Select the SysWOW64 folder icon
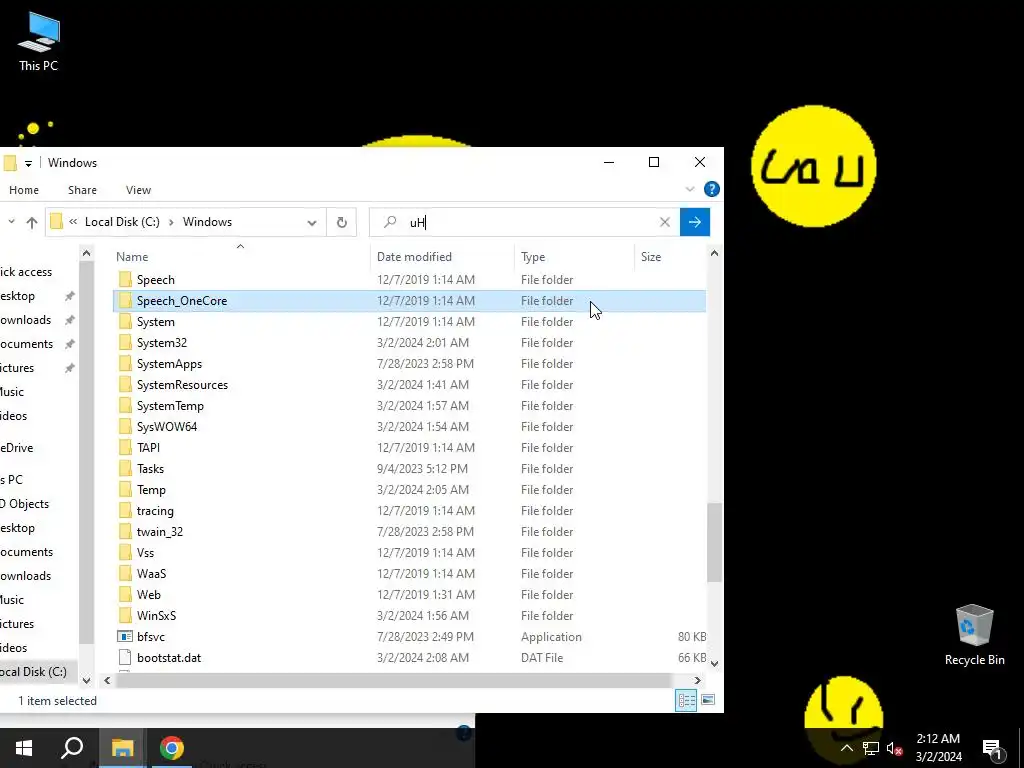 pyautogui.click(x=125, y=427)
